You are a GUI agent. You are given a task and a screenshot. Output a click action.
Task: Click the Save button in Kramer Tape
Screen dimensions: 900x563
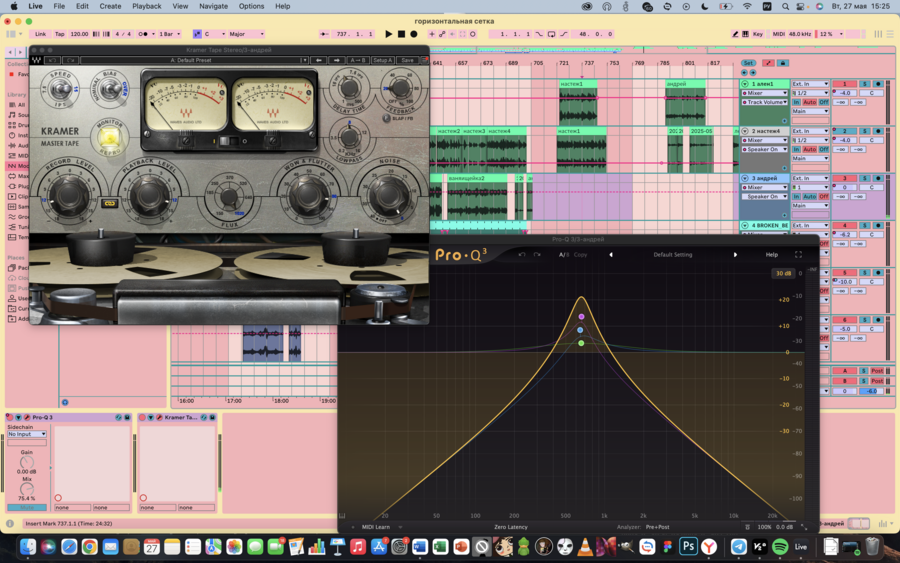(407, 60)
